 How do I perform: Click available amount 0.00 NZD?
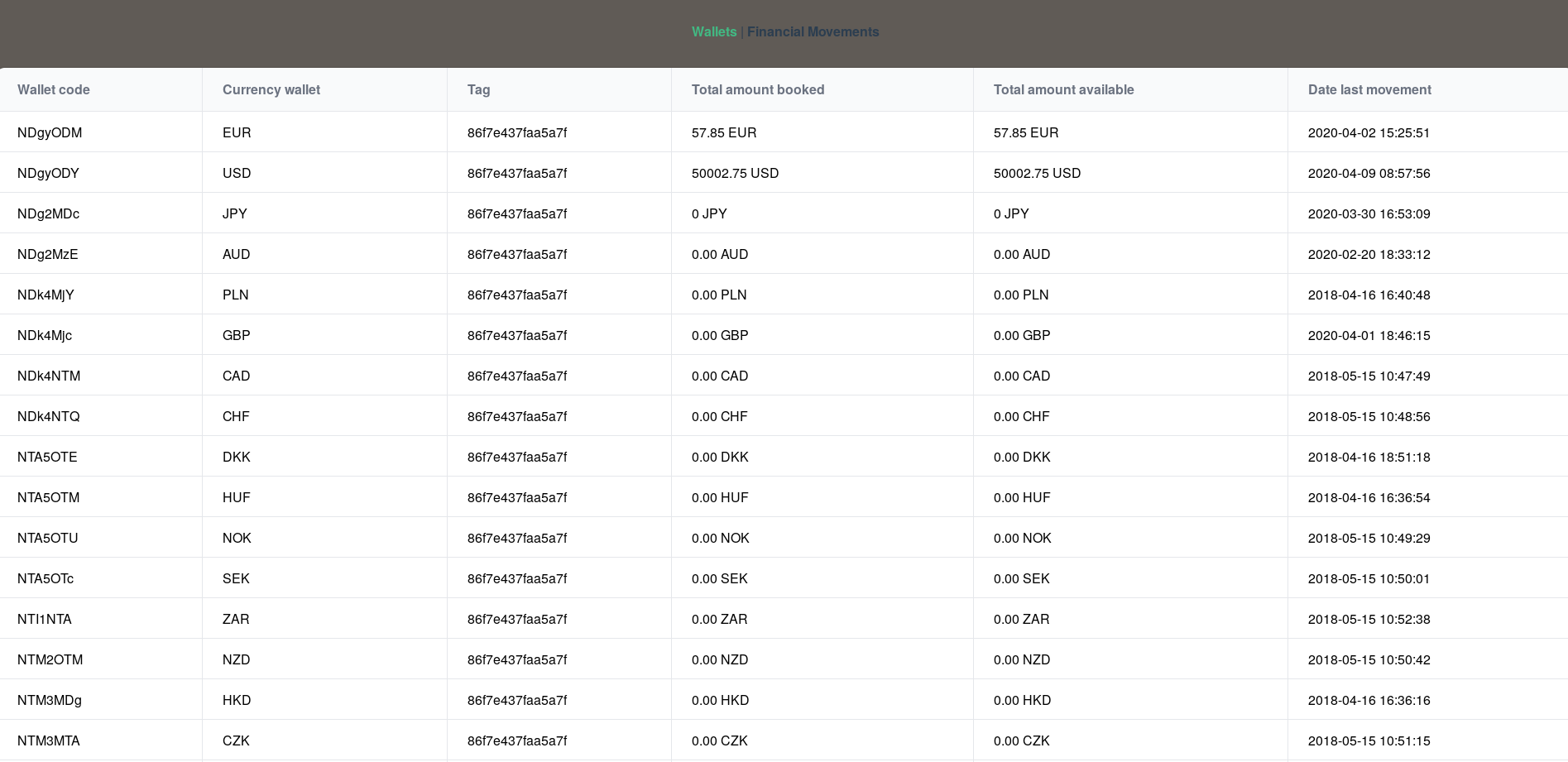click(x=1022, y=659)
